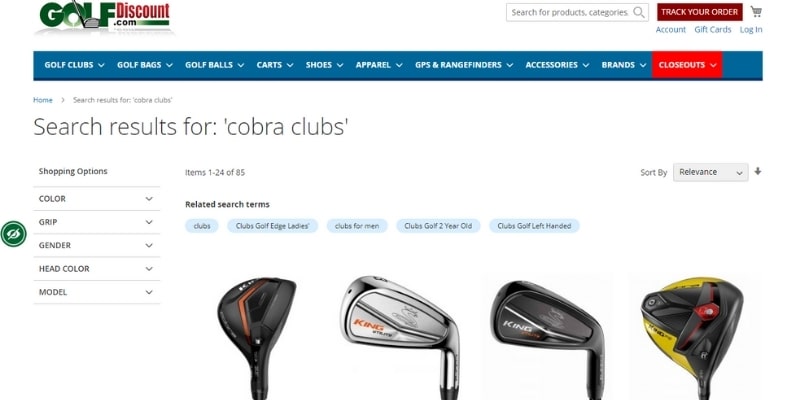Select the 'Clubs Golf Left Handed' search term
This screenshot has height=400, width=800.
534,226
